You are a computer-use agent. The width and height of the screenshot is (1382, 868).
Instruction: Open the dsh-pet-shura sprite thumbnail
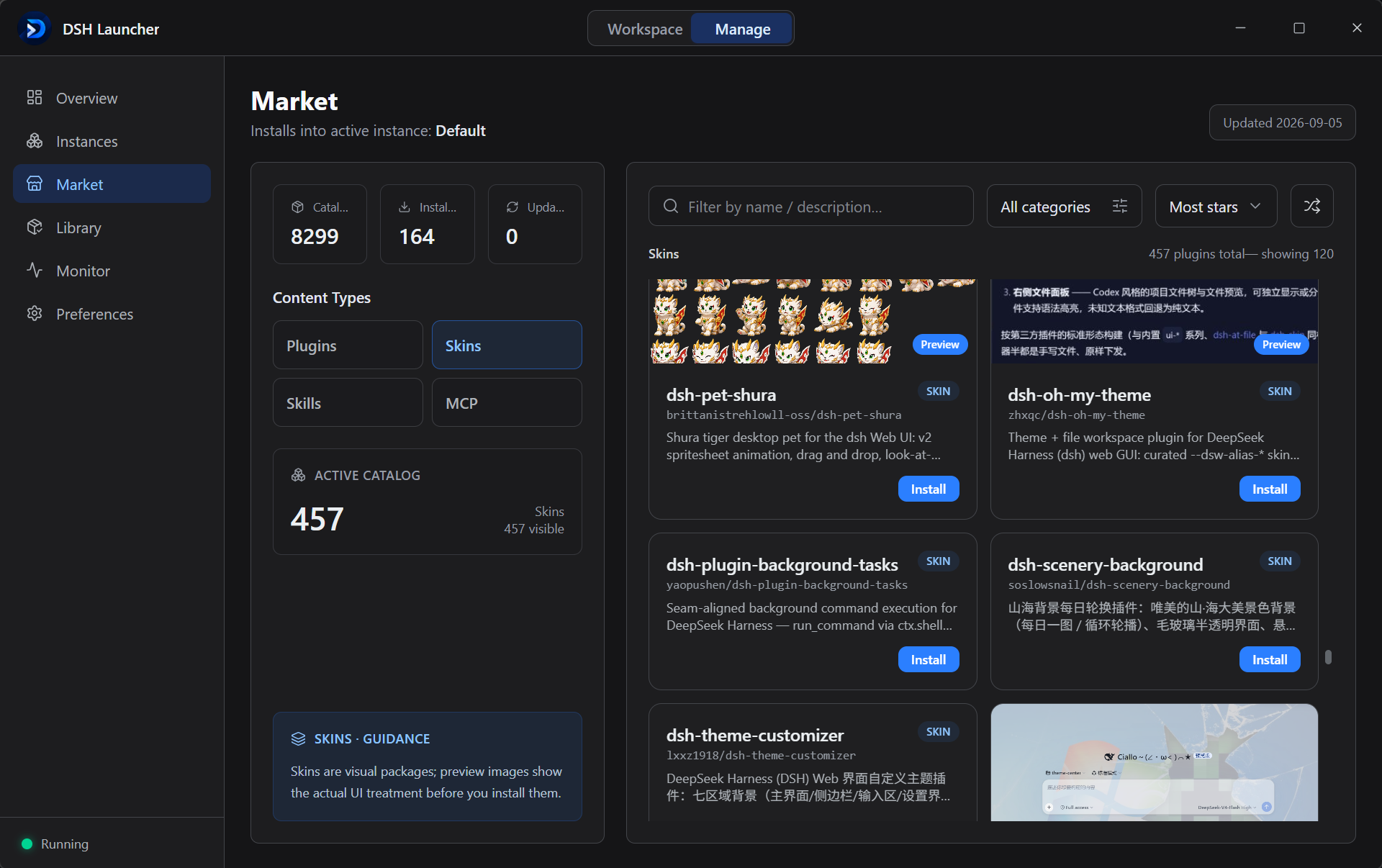point(813,321)
